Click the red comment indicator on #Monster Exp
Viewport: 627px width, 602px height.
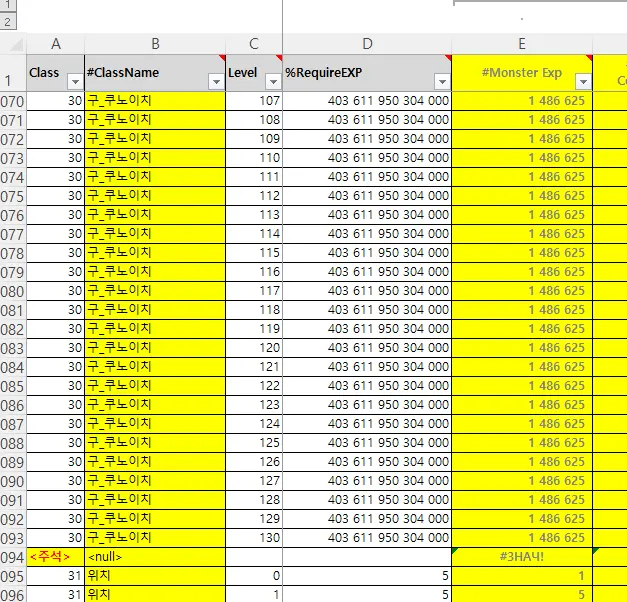point(589,58)
